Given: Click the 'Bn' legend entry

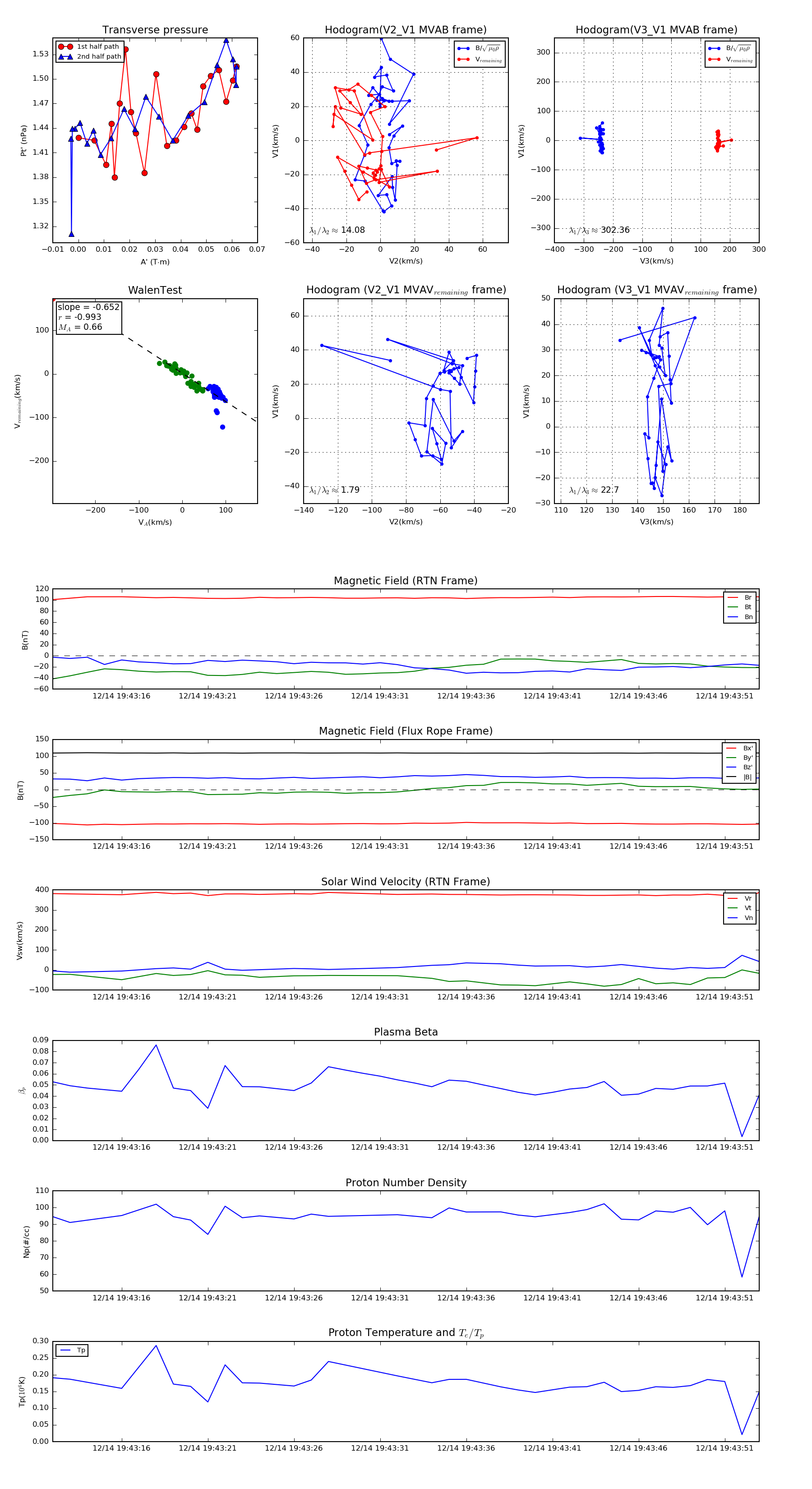Looking at the screenshot, I should (740, 617).
